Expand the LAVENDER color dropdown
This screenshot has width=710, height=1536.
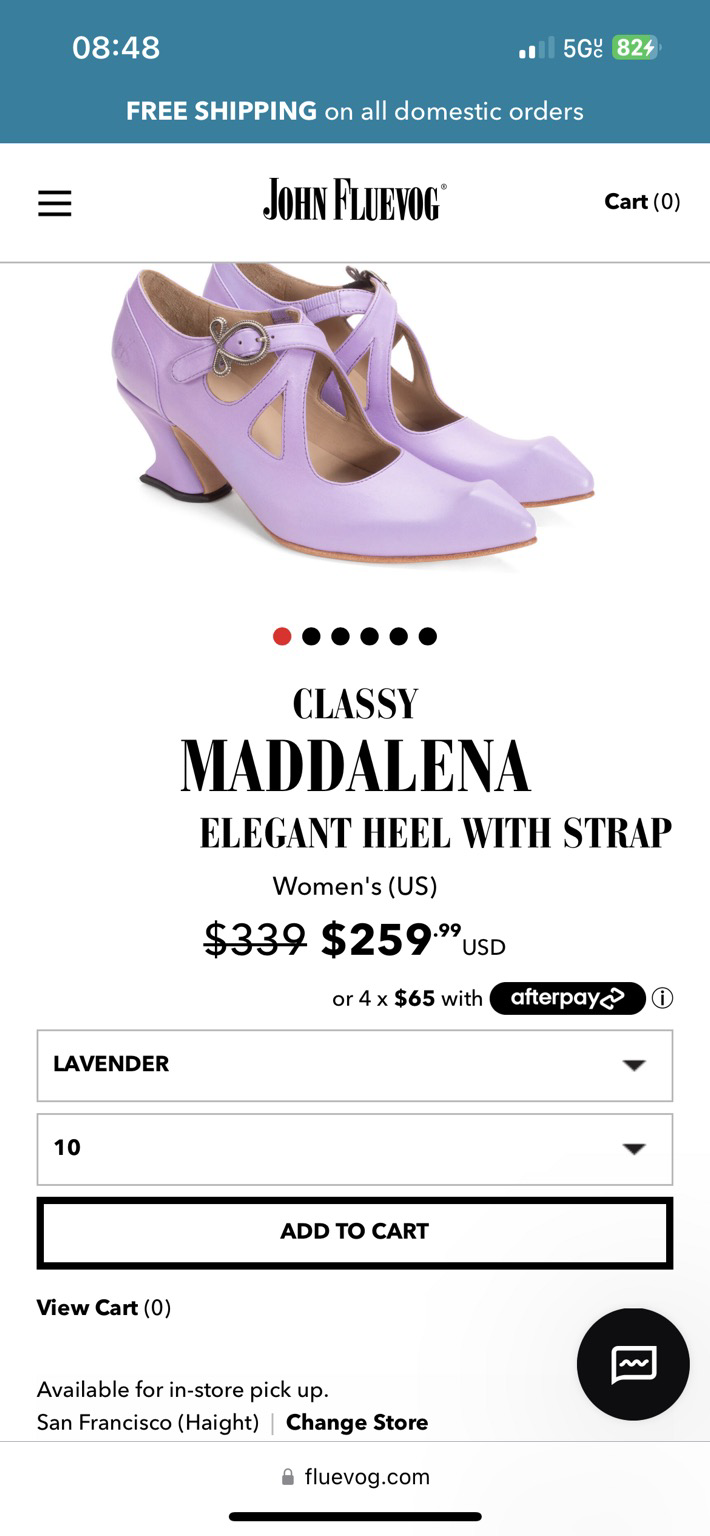click(x=355, y=1065)
